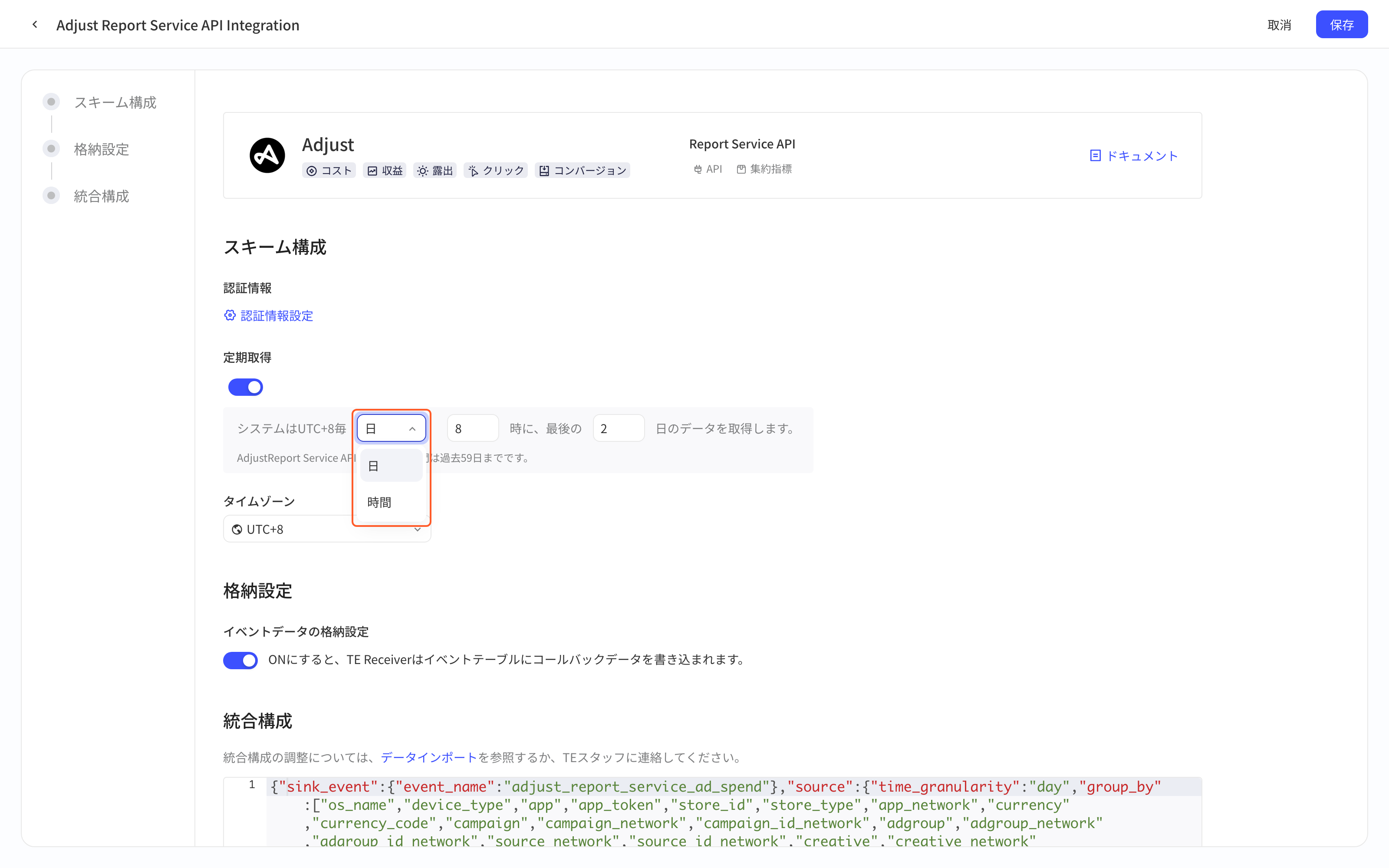Go to 統合構成 step in sidebar
Viewport: 1389px width, 868px height.
tap(102, 196)
